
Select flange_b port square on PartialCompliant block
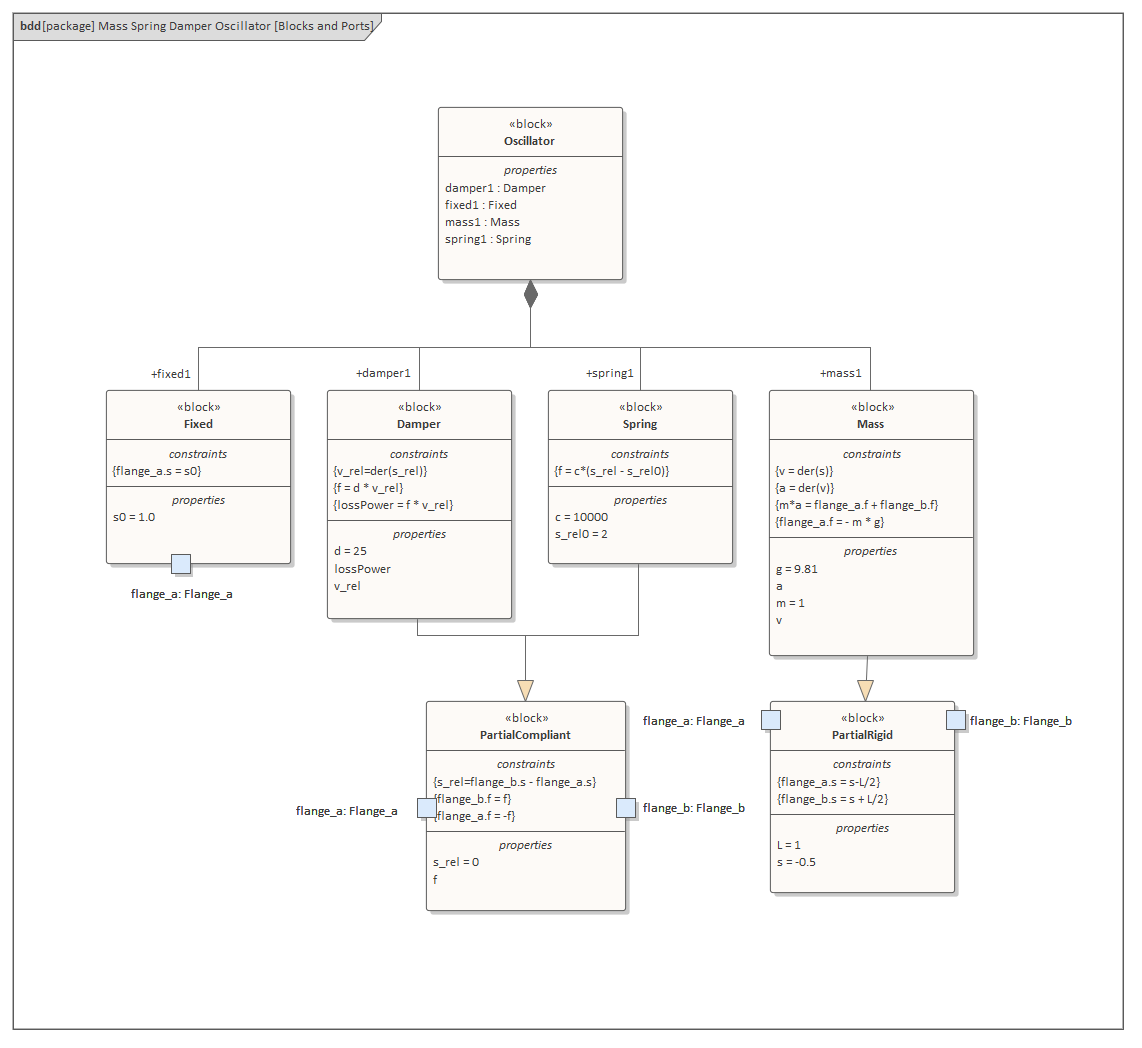(626, 808)
